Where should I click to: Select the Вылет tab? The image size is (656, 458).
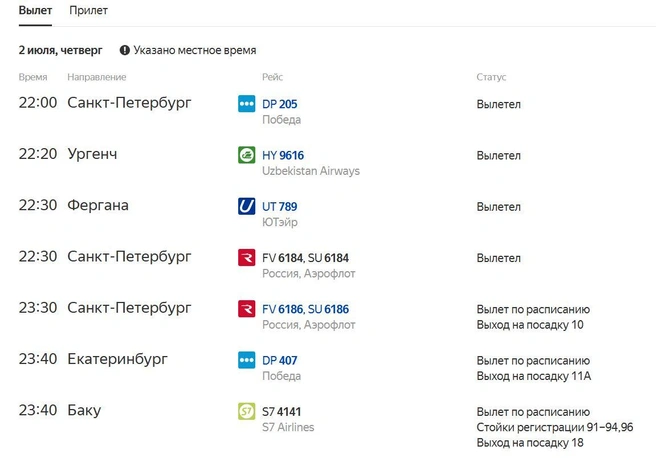pyautogui.click(x=35, y=10)
